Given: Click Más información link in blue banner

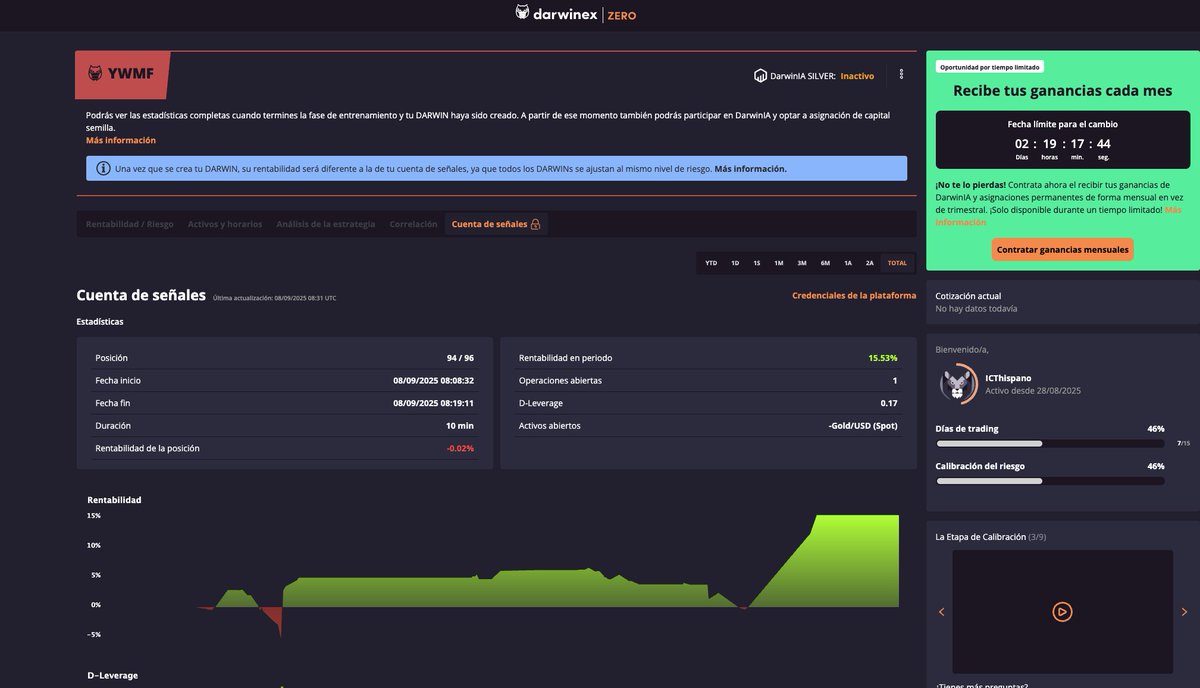Looking at the screenshot, I should 750,168.
